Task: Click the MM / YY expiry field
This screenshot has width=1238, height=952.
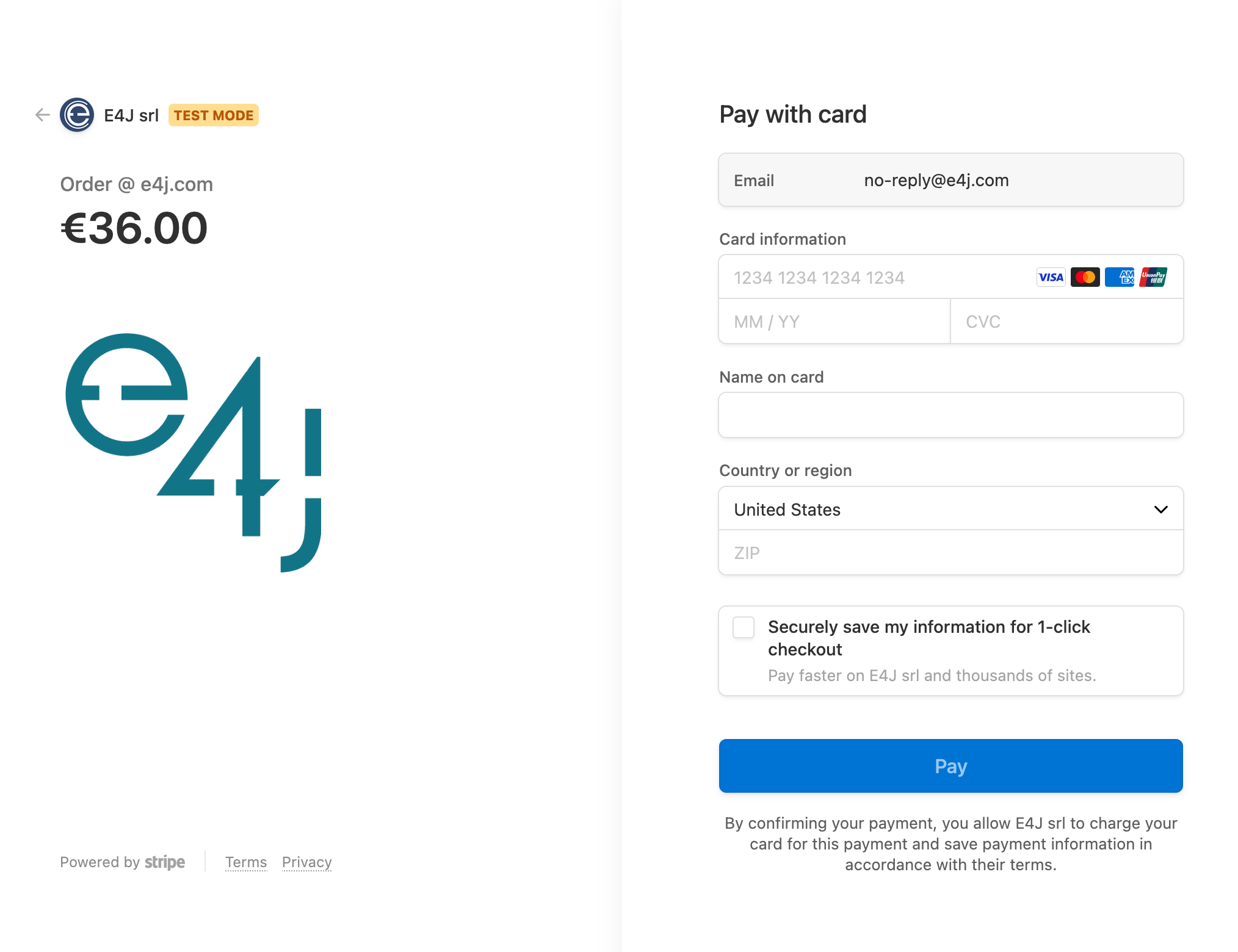Action: [x=834, y=322]
